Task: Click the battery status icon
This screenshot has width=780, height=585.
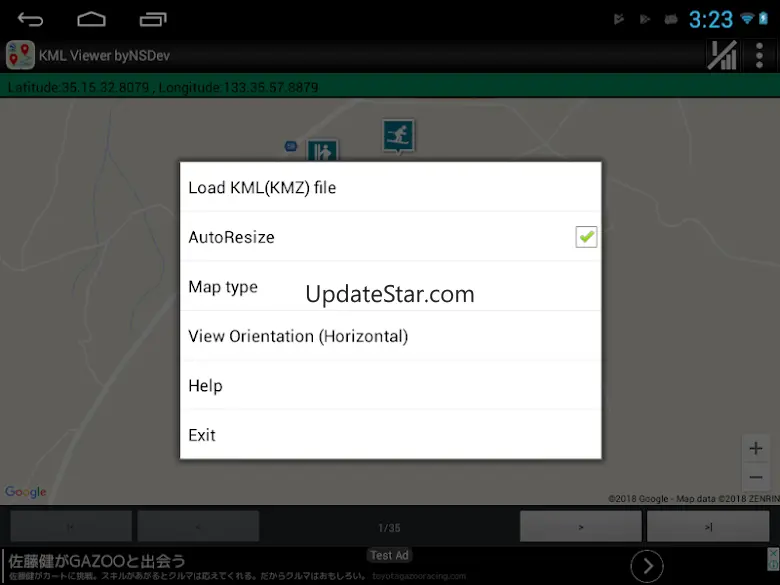Action: pyautogui.click(x=764, y=19)
